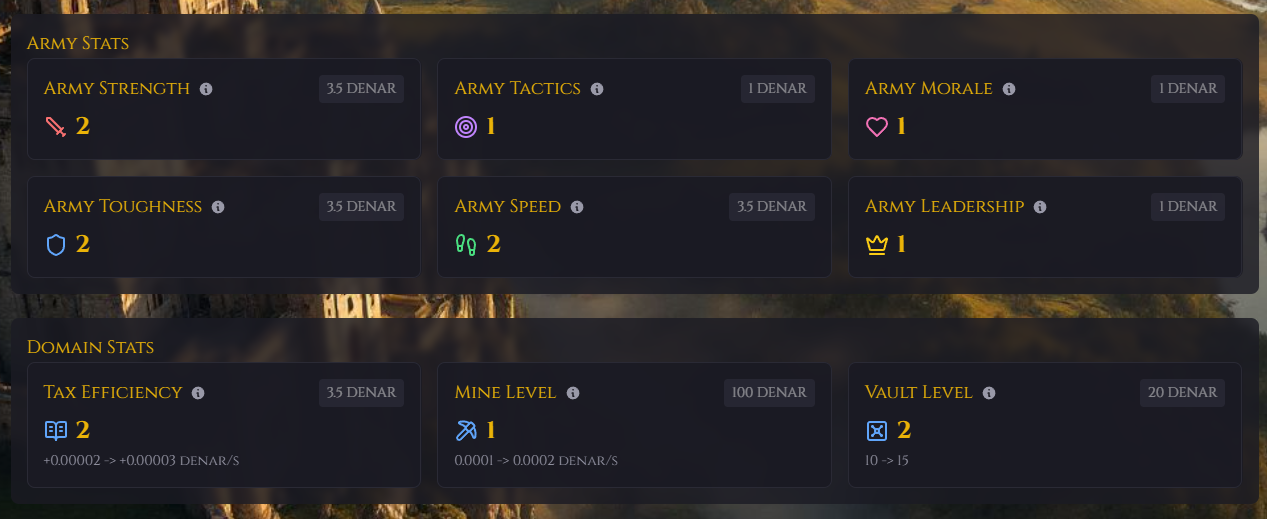1267x519 pixels.
Task: Click the heart icon under Army Morale
Action: pyautogui.click(x=877, y=127)
